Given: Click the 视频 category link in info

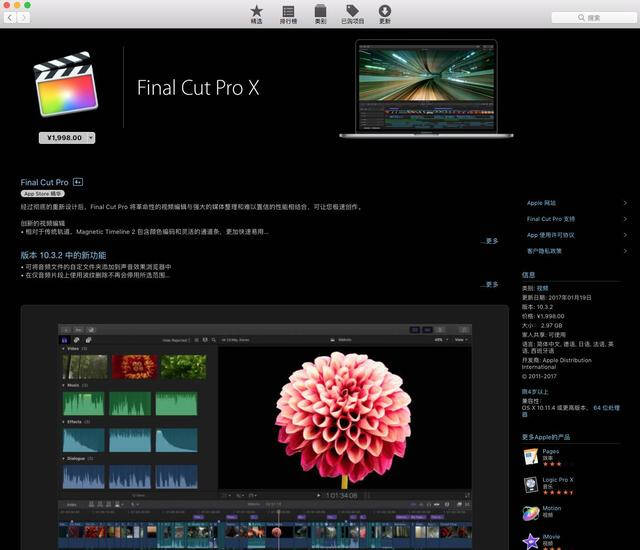Looking at the screenshot, I should pos(542,288).
